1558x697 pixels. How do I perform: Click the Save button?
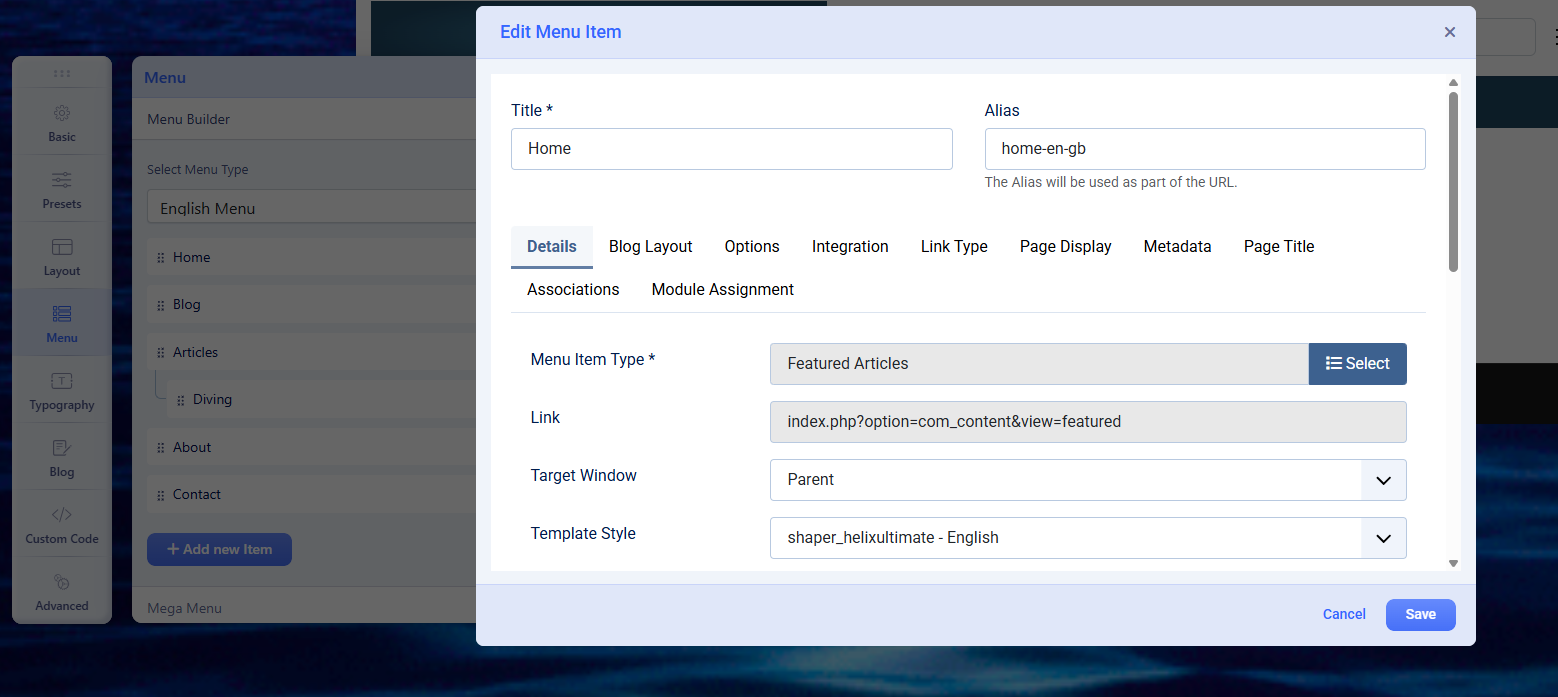[1420, 615]
